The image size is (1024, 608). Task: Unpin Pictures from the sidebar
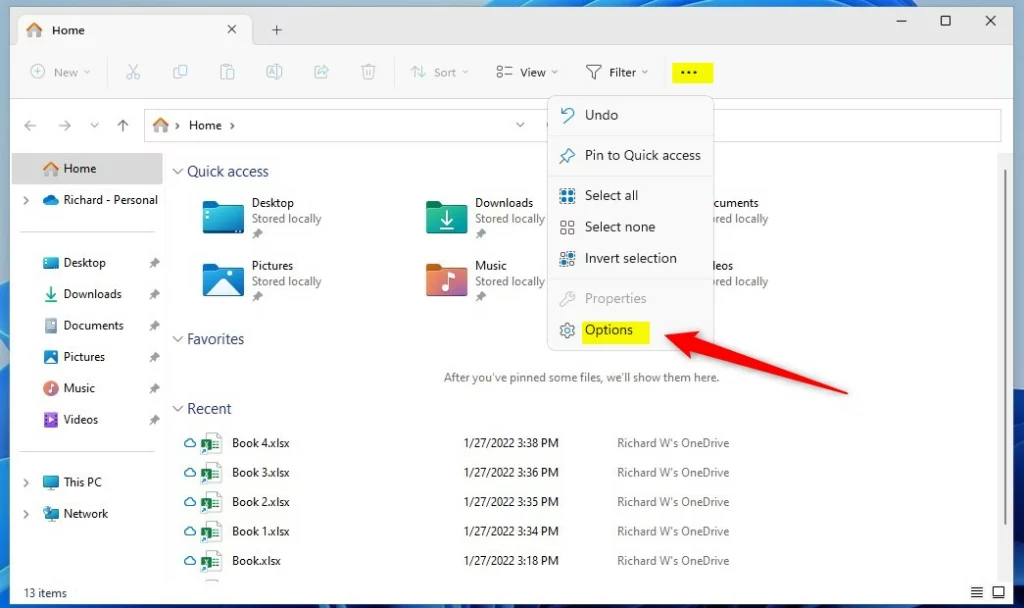point(154,356)
